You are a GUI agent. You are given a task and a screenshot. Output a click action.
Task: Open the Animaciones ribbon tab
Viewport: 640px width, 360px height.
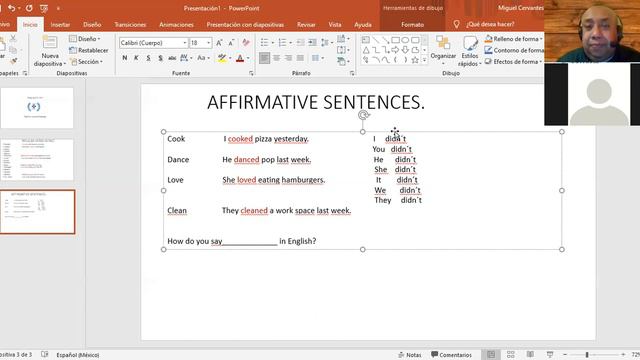[176, 24]
